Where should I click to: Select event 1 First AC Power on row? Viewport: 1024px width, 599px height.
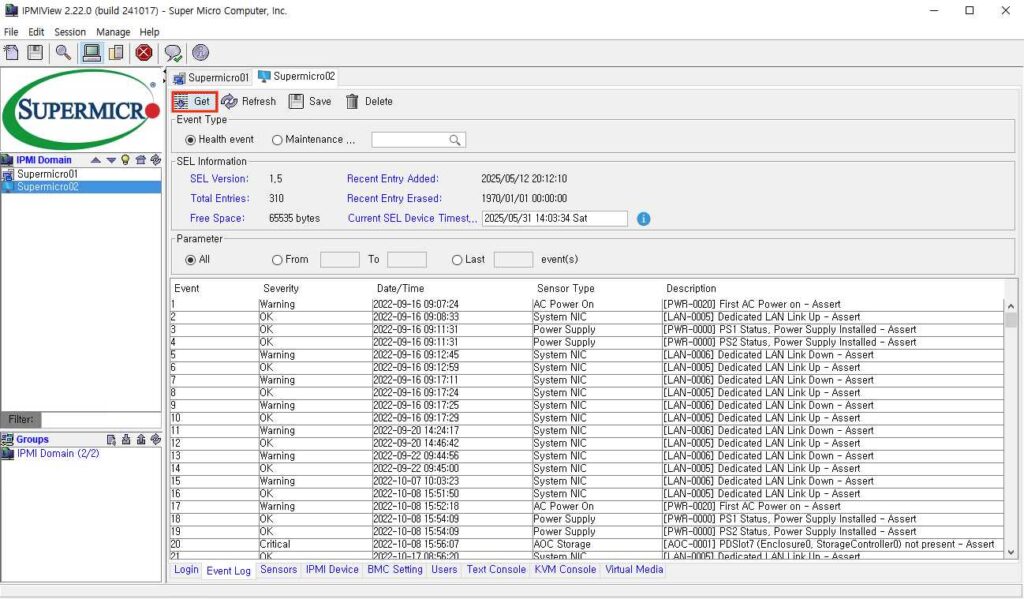coord(586,304)
